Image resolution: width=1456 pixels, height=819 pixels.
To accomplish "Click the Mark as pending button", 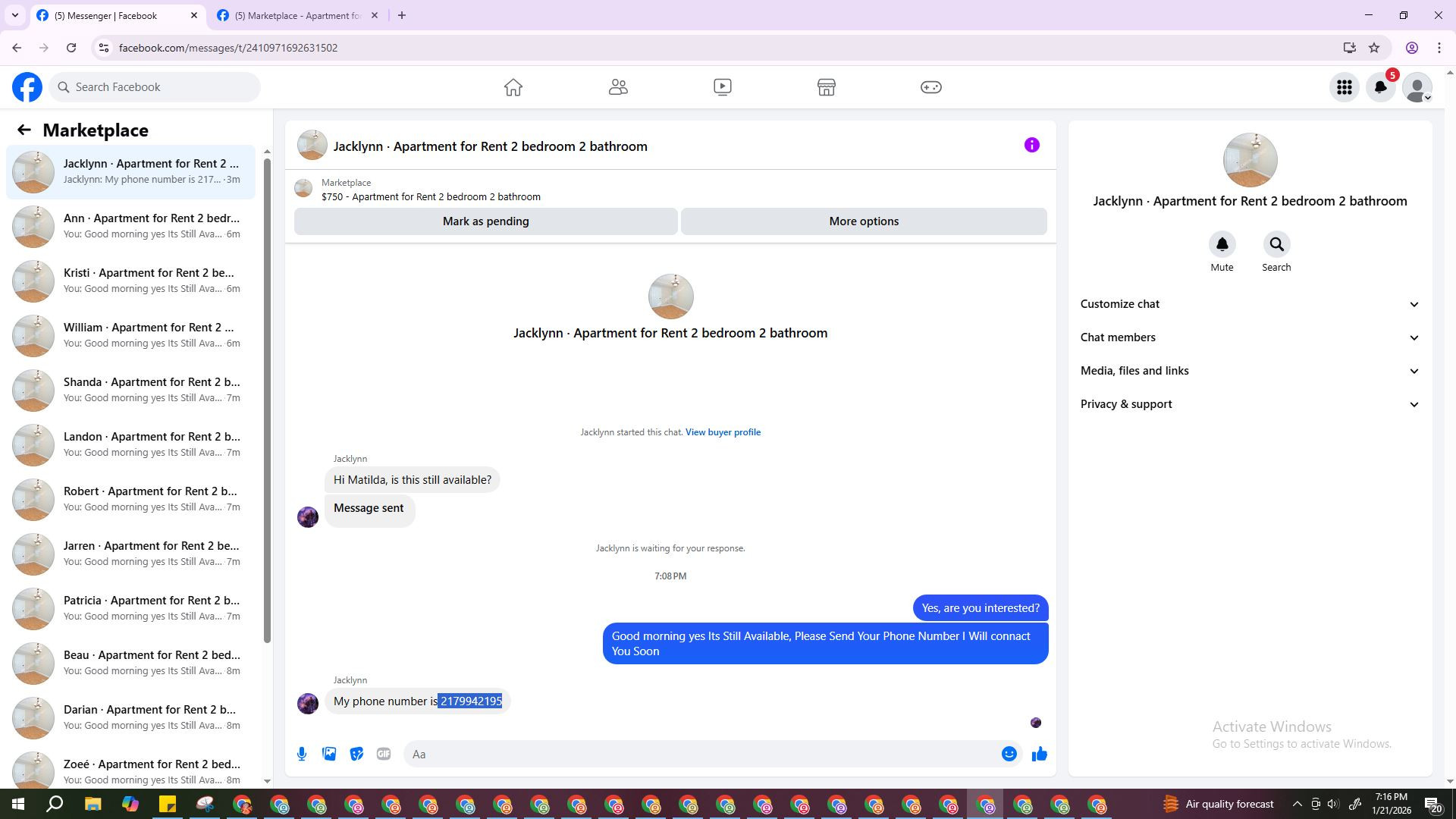I will coord(485,221).
